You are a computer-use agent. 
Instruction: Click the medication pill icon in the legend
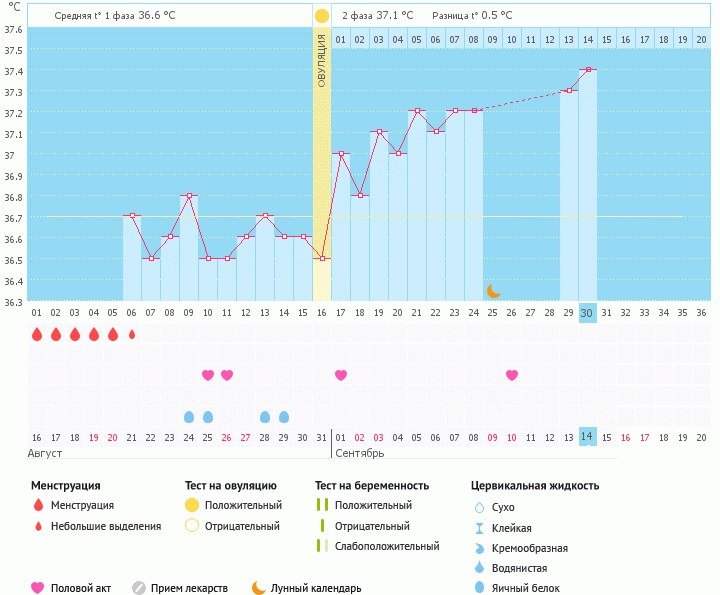click(x=139, y=588)
